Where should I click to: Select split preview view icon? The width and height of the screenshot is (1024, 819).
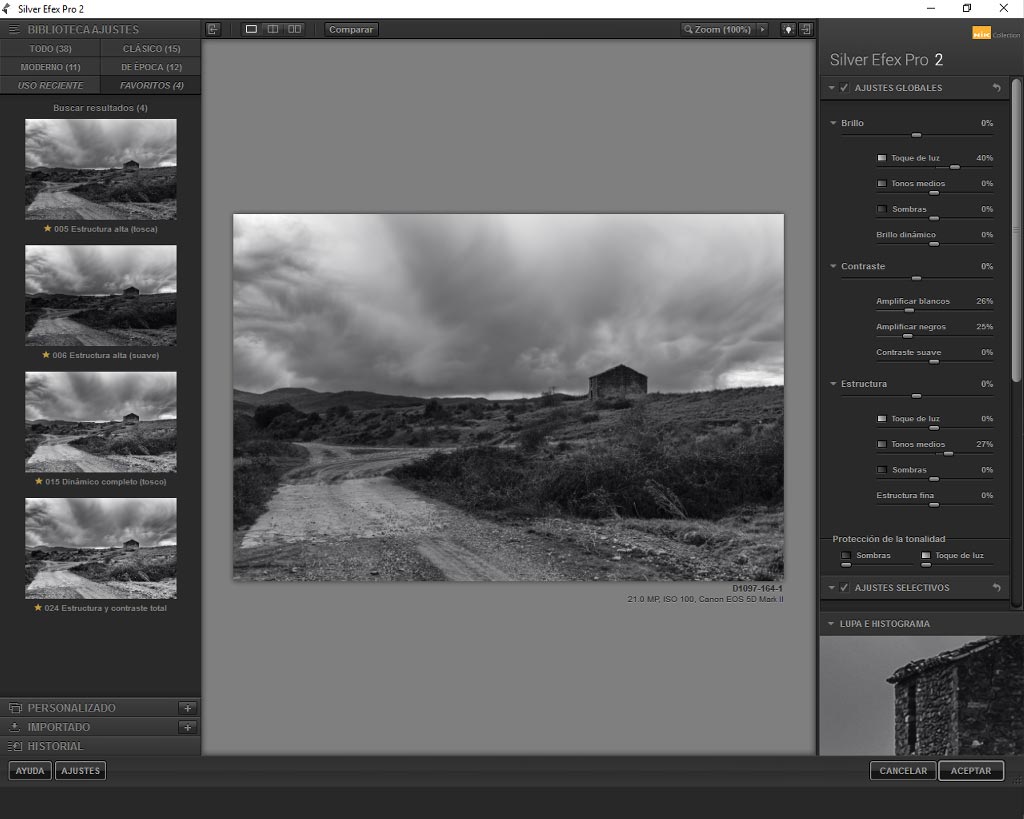(273, 29)
